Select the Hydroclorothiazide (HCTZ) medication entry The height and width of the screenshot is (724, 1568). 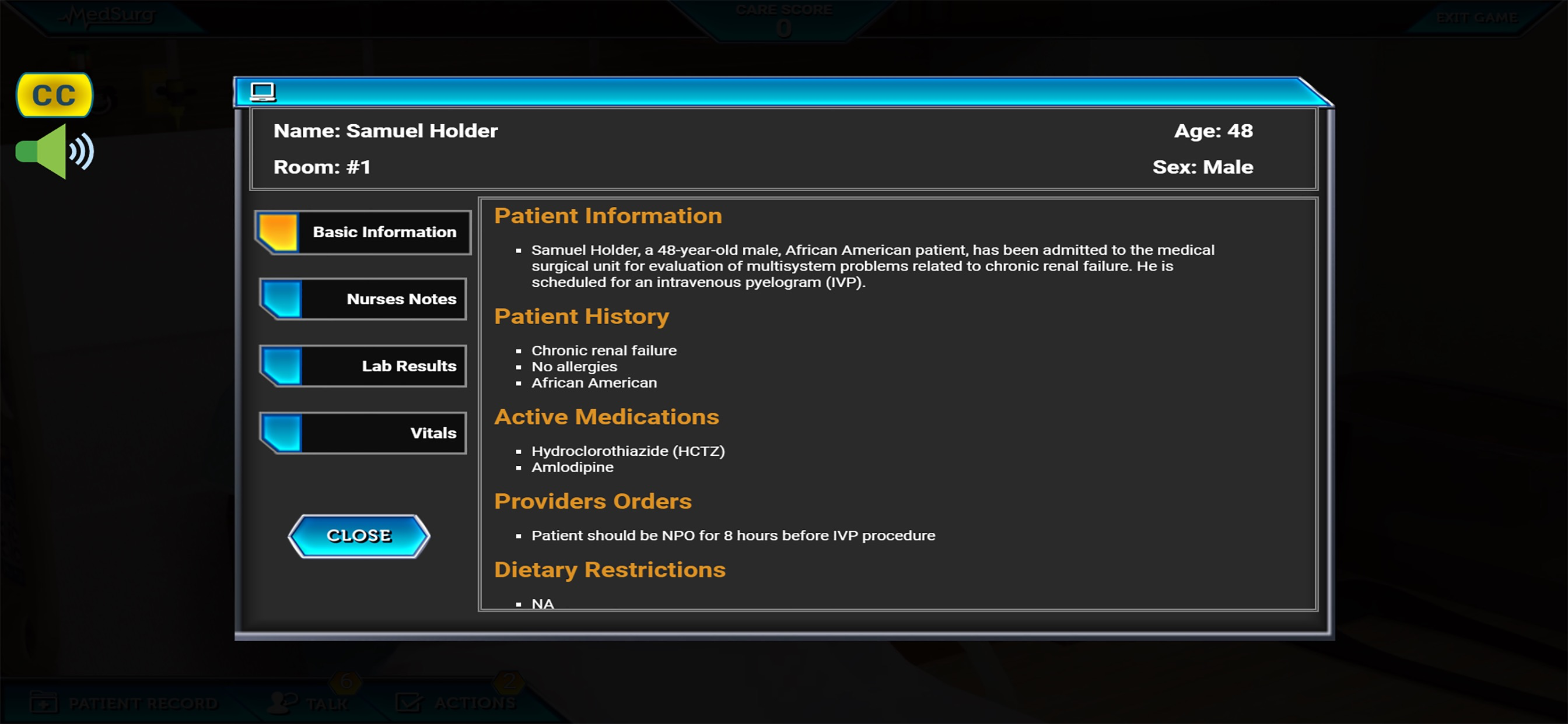(x=628, y=451)
